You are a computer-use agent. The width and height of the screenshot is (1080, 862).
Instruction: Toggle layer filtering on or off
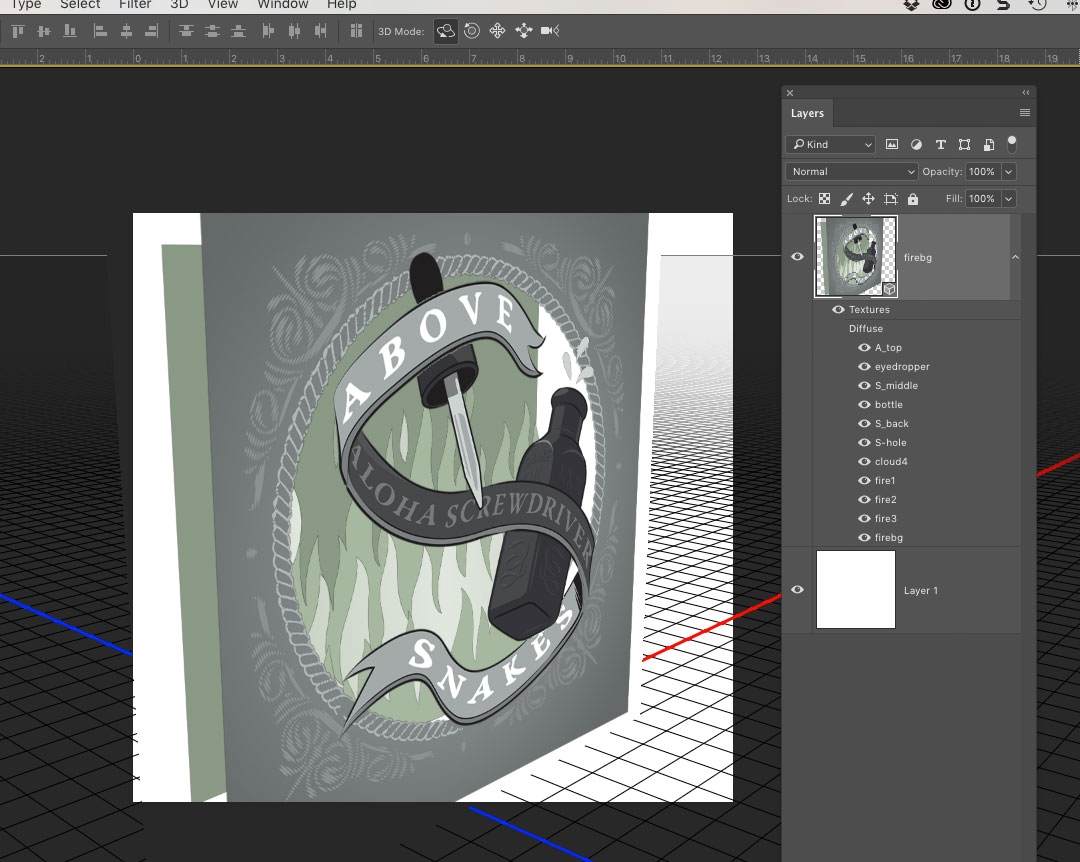[1012, 144]
